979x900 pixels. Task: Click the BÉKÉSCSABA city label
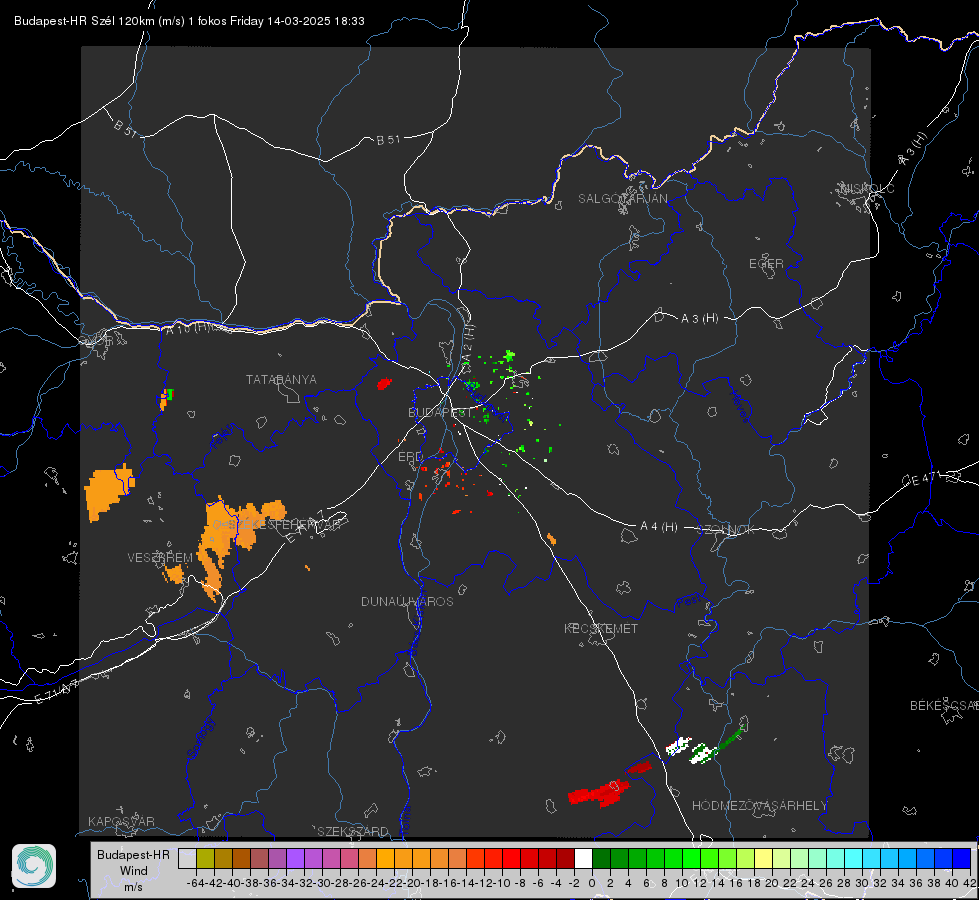[944, 705]
